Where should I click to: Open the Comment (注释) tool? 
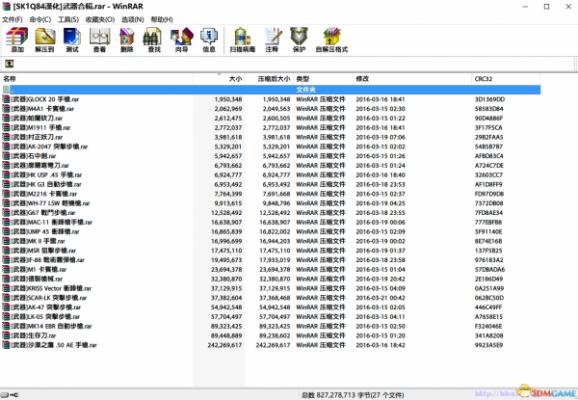point(272,40)
